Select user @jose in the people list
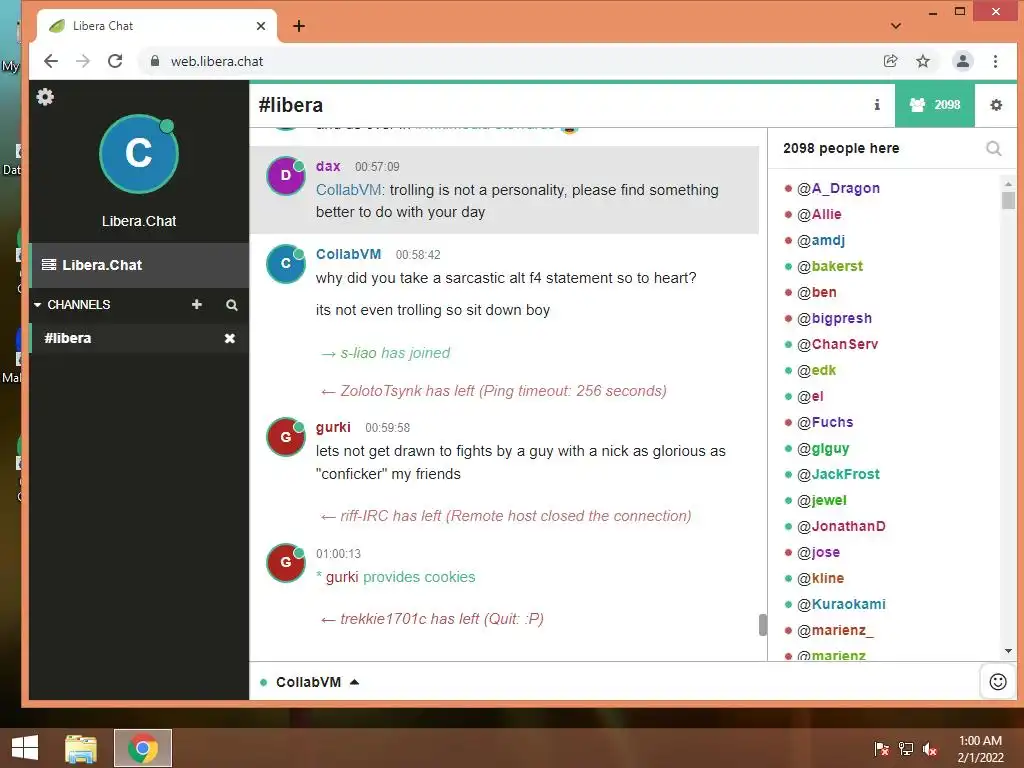The image size is (1024, 768). (x=818, y=552)
